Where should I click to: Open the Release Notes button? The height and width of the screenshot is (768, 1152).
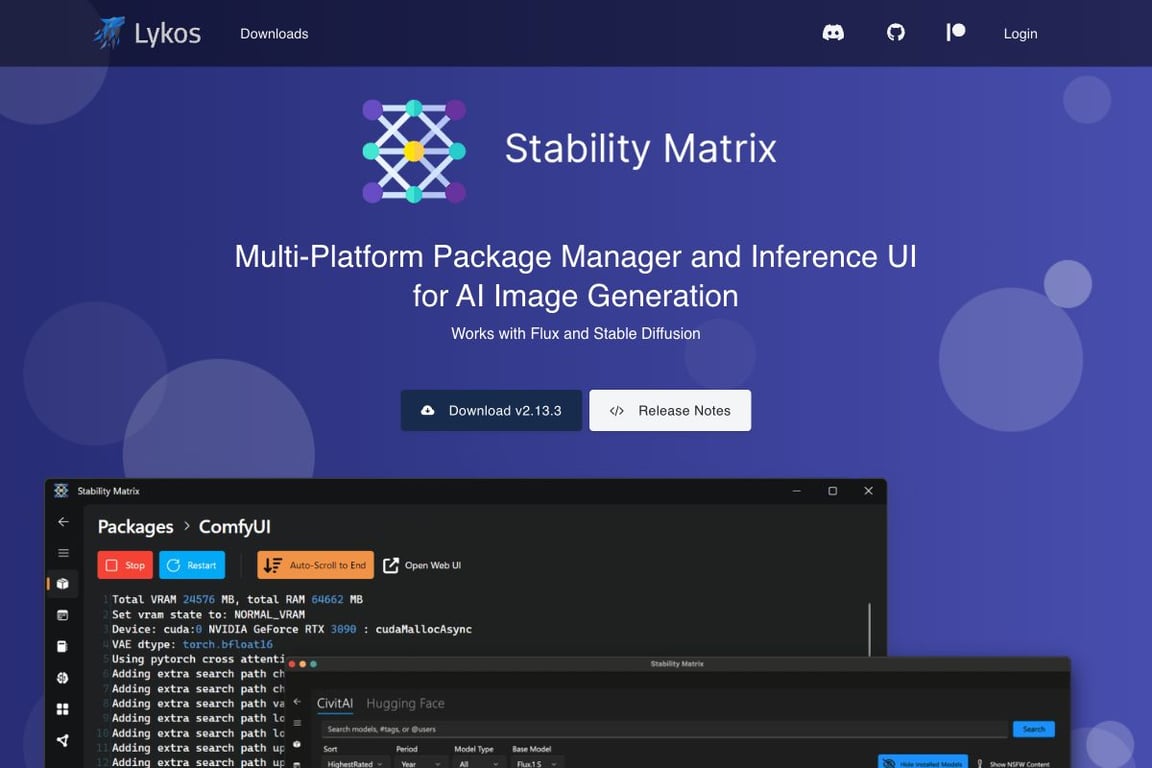670,410
